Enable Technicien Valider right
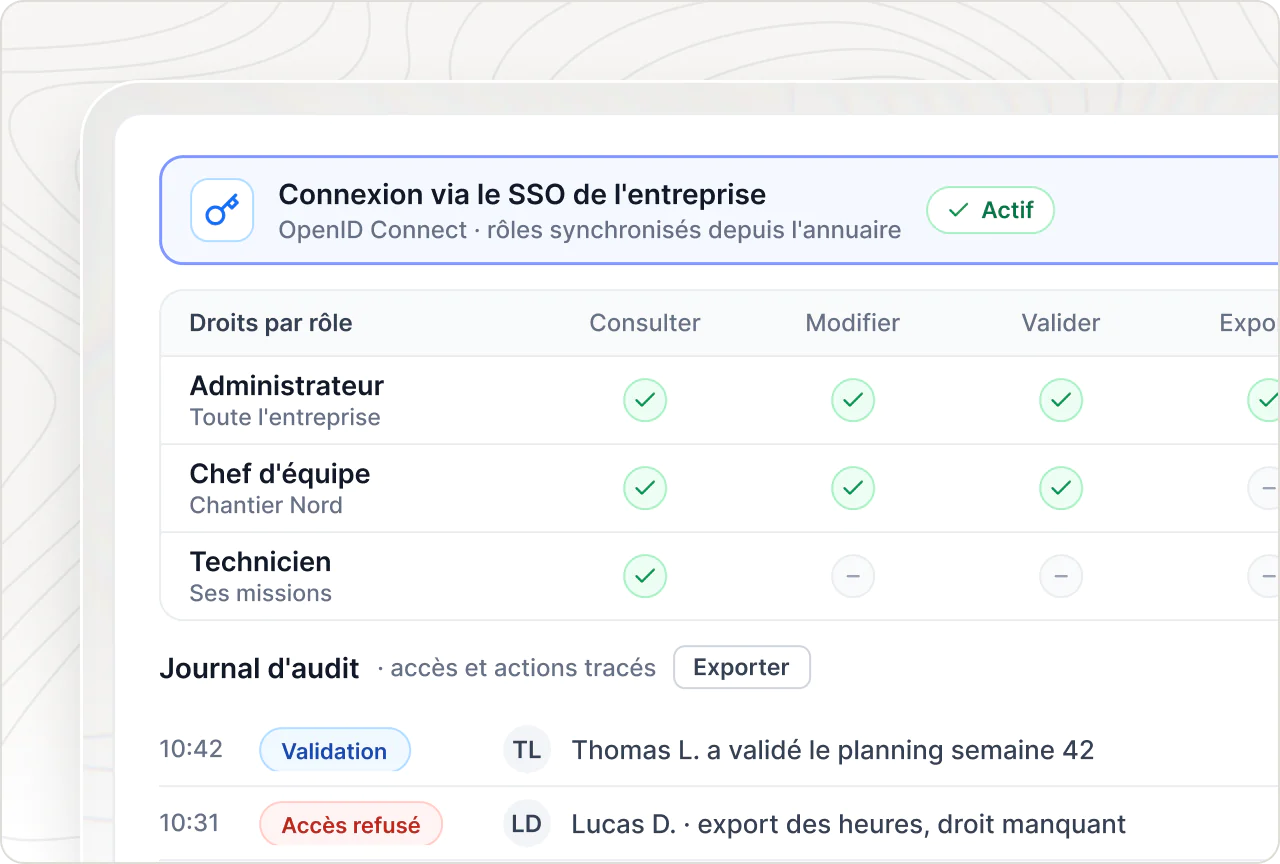 [x=1061, y=576]
